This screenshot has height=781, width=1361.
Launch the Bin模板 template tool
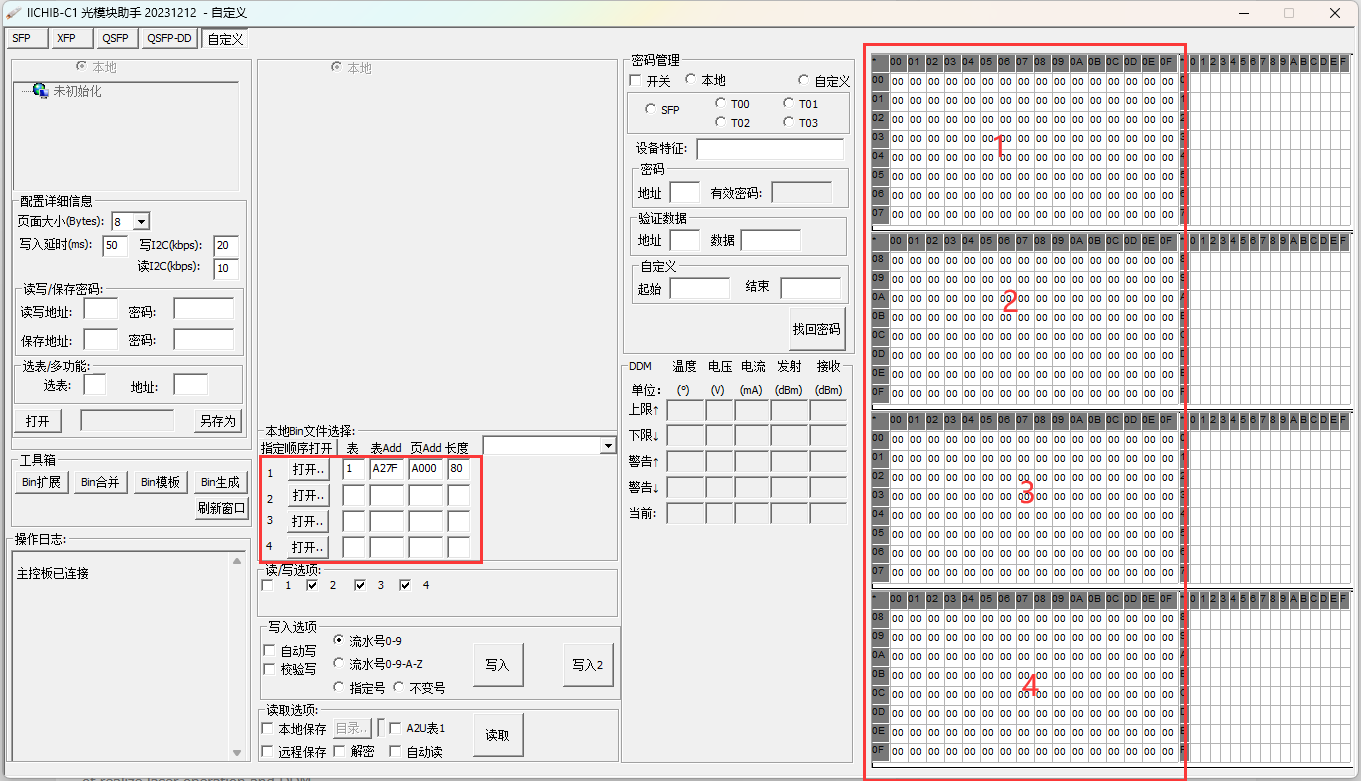160,482
